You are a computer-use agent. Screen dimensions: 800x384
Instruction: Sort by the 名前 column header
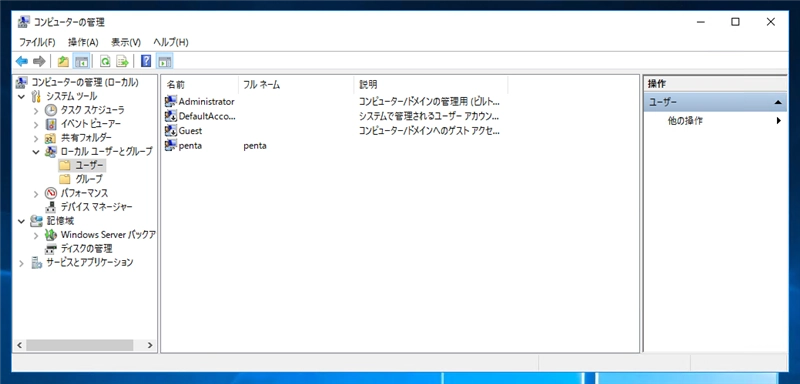click(x=200, y=85)
